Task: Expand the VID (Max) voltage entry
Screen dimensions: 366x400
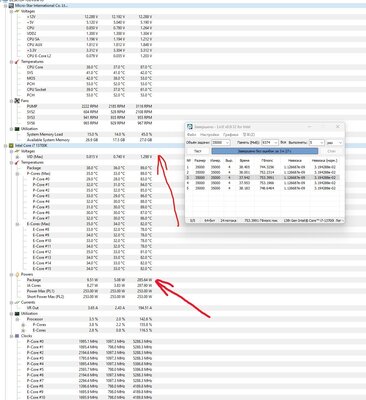Action: point(17,157)
